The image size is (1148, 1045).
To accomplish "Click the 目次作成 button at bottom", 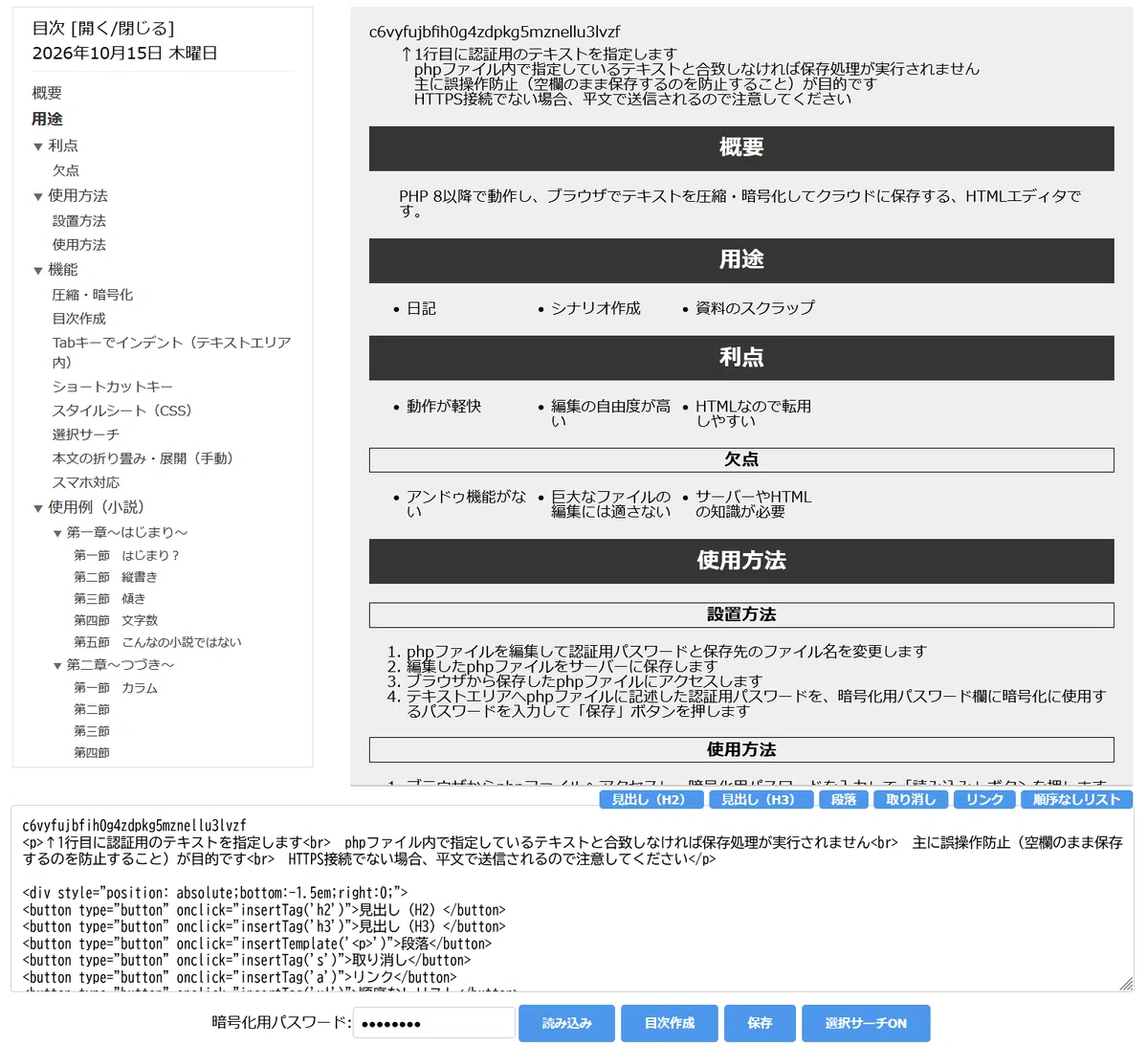I will coord(670,1023).
